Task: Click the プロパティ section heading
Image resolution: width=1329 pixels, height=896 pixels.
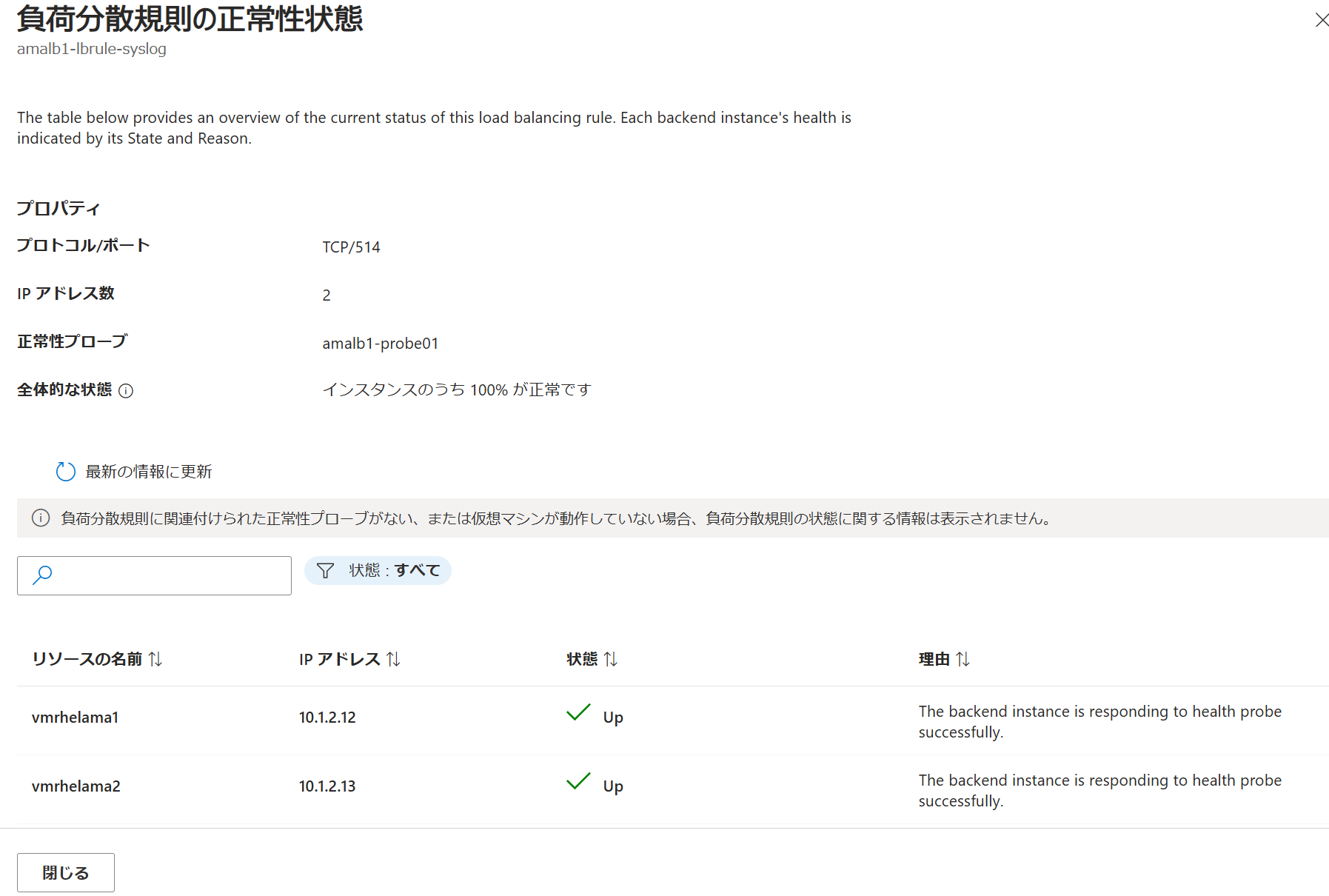Action: click(x=58, y=208)
